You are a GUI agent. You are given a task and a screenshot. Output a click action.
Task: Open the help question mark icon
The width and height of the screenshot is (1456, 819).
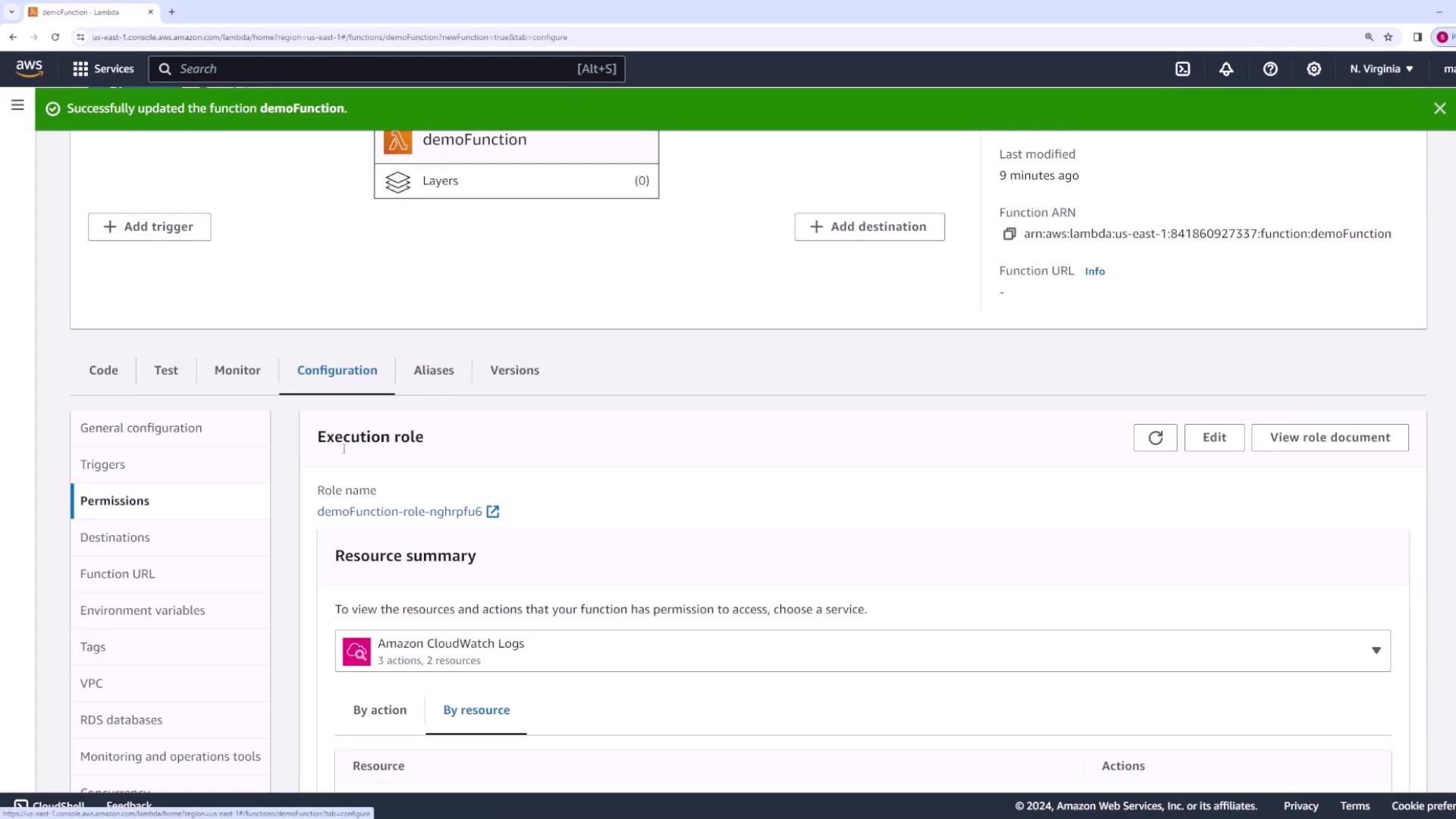point(1270,69)
